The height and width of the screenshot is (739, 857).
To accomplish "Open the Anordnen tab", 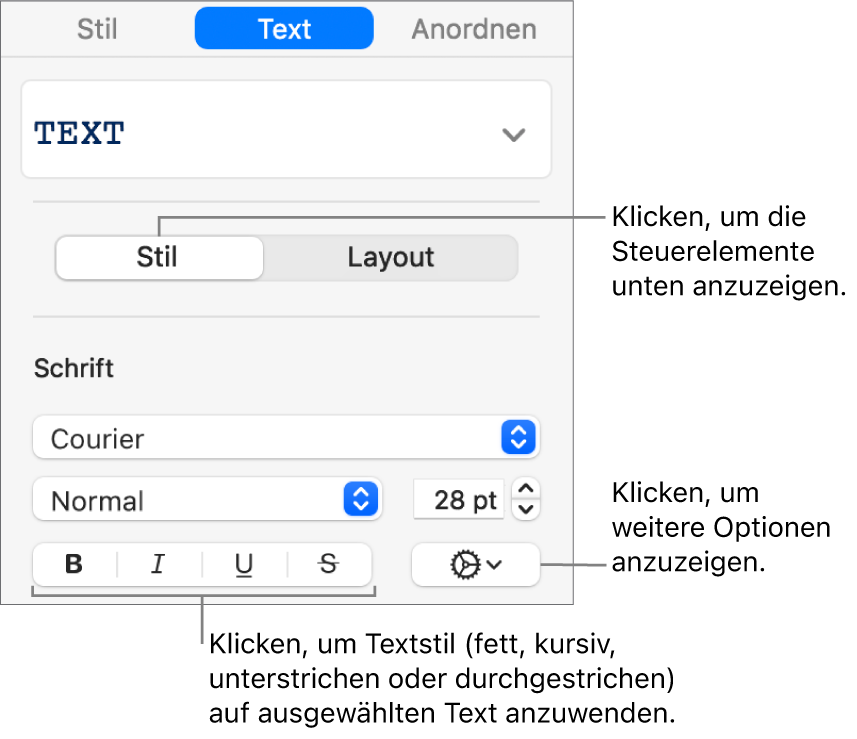I will tap(474, 29).
